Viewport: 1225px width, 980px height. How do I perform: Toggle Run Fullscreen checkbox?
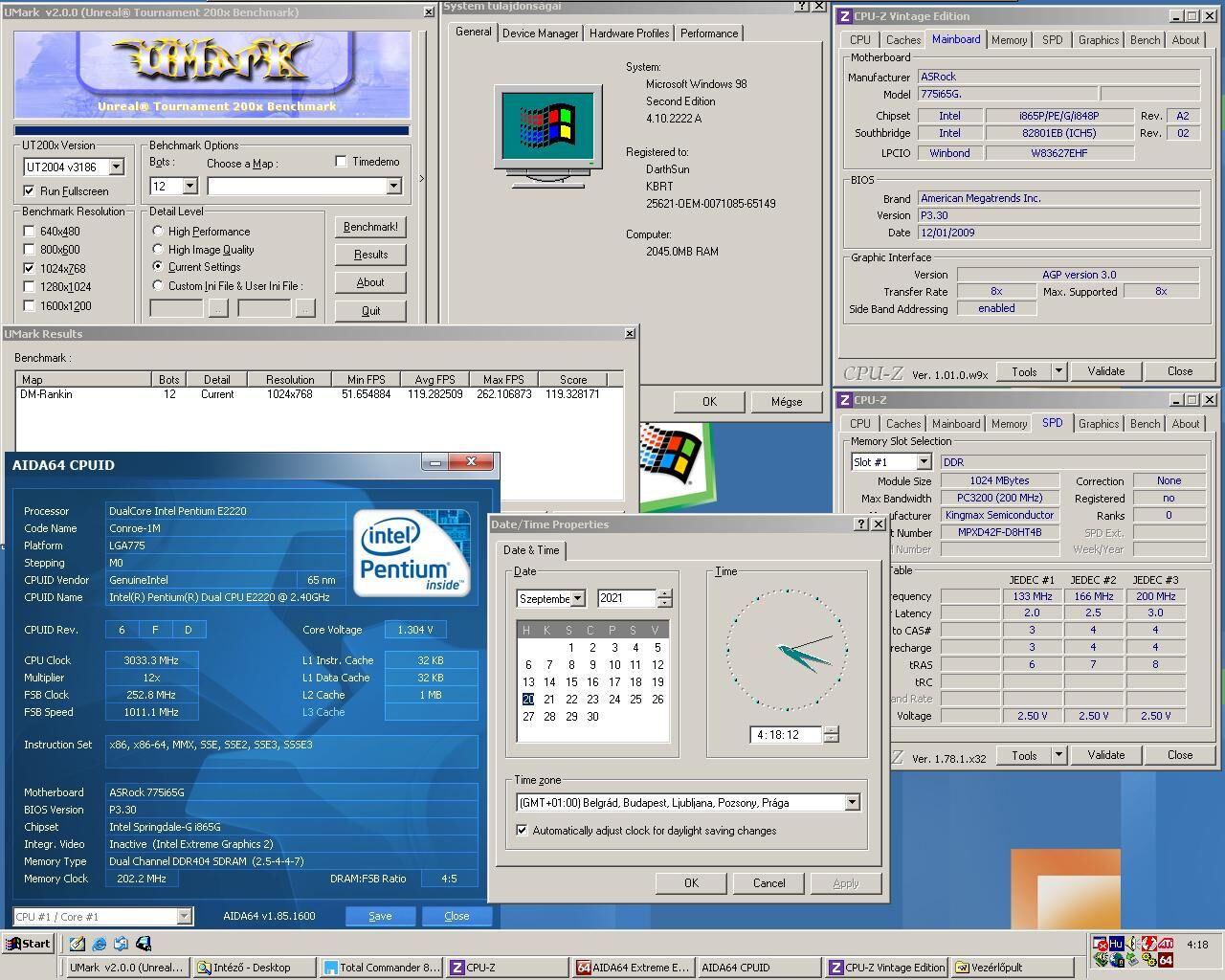click(29, 191)
